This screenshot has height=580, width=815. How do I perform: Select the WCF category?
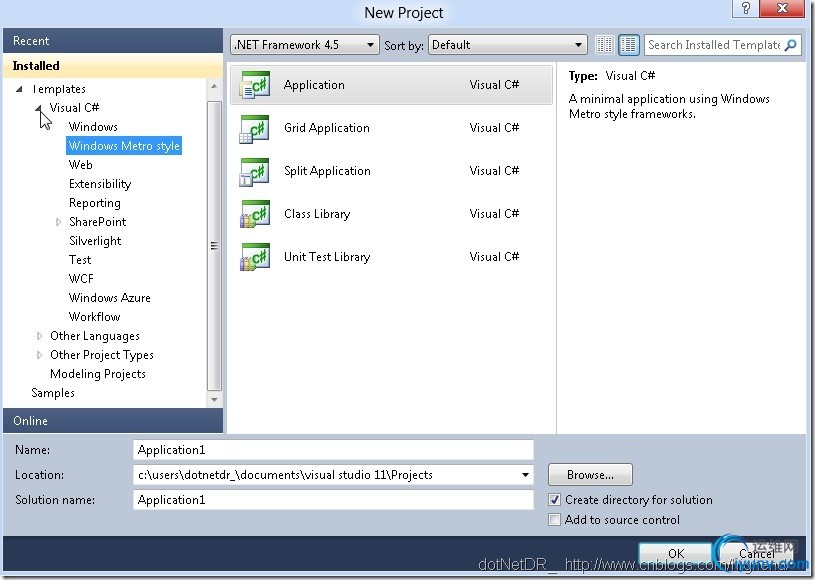(81, 279)
